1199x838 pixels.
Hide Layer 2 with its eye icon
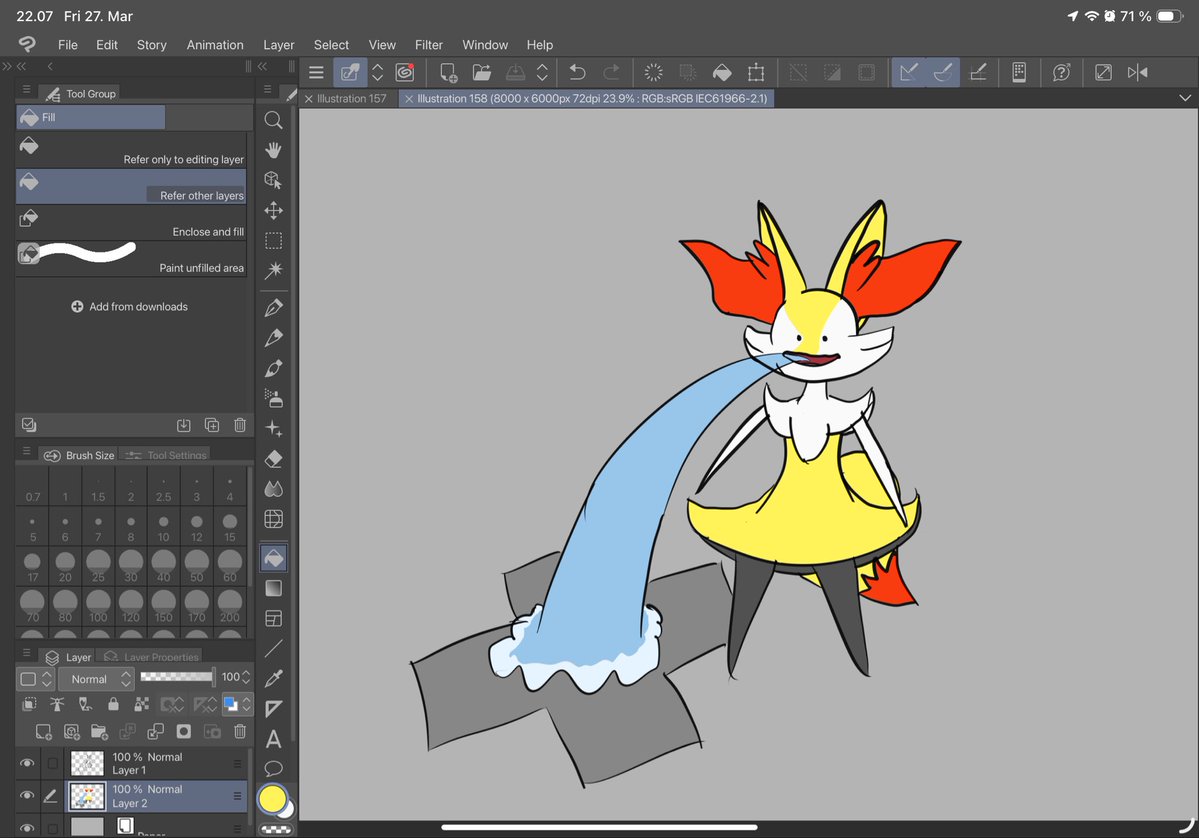pyautogui.click(x=27, y=795)
